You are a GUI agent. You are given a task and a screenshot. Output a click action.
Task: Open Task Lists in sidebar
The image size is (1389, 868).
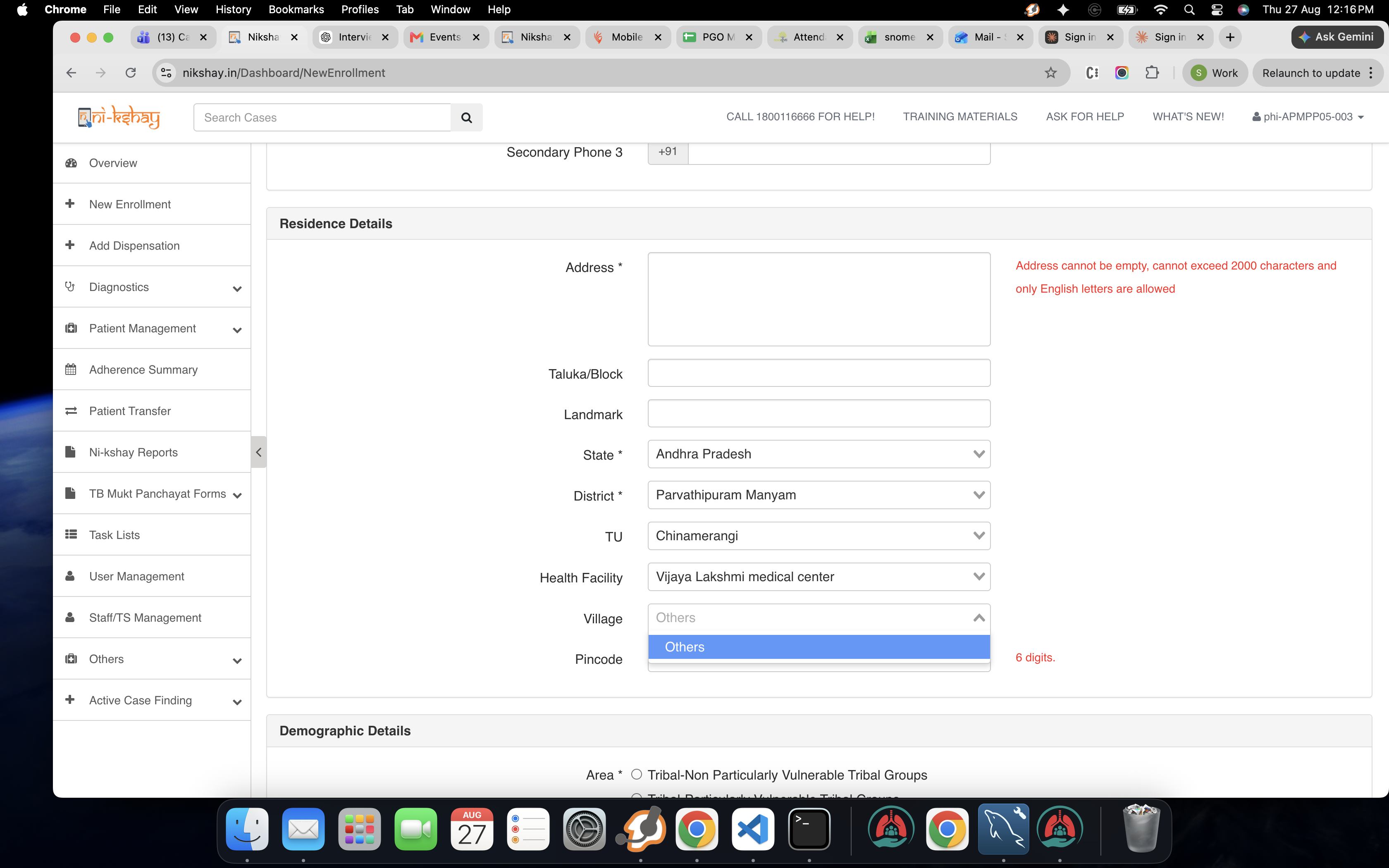click(152, 535)
